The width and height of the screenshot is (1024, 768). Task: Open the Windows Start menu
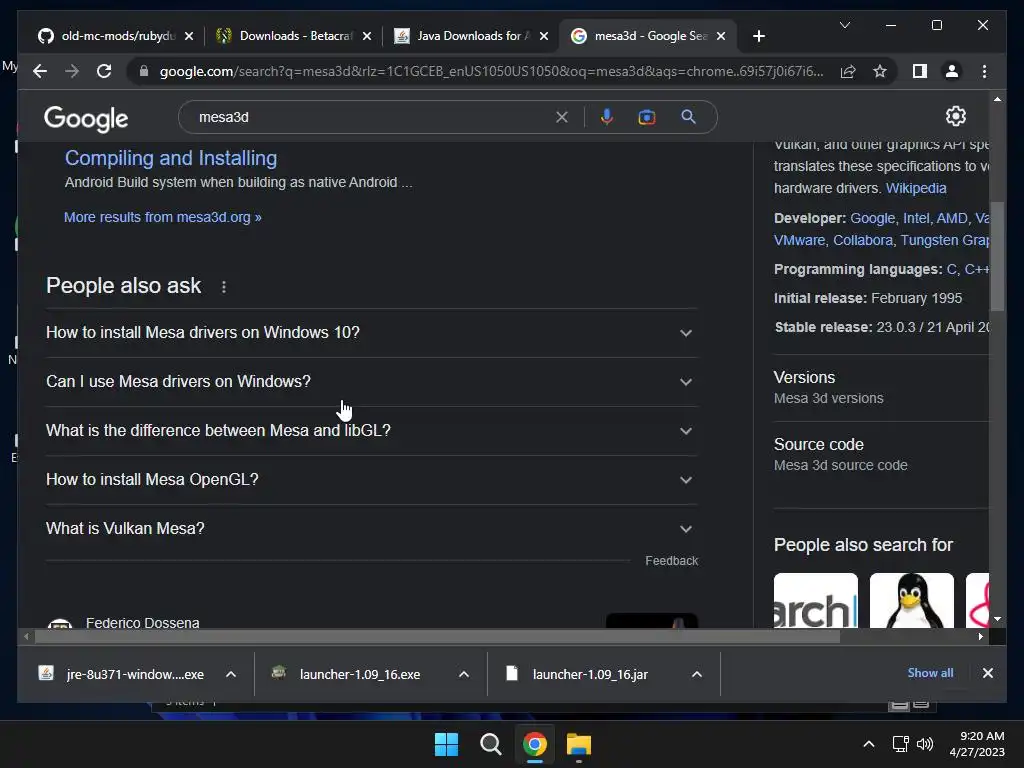[447, 744]
